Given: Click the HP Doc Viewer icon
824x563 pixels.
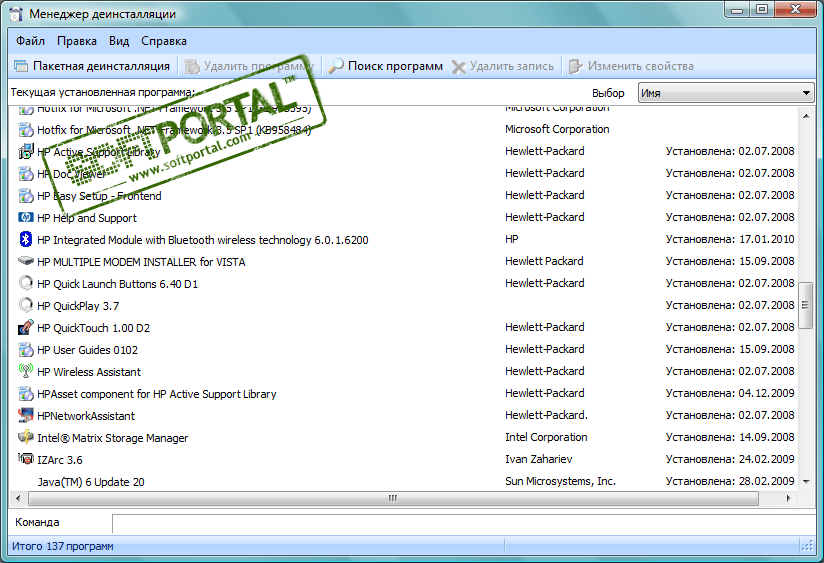Looking at the screenshot, I should click(25, 173).
